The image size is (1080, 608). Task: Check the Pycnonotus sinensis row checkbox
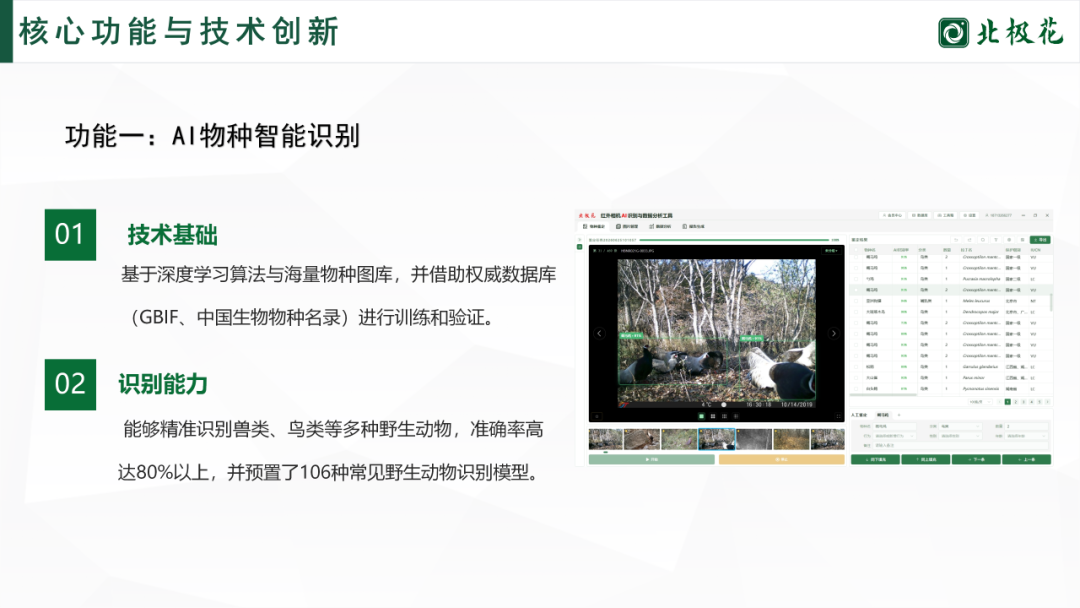[x=856, y=388]
